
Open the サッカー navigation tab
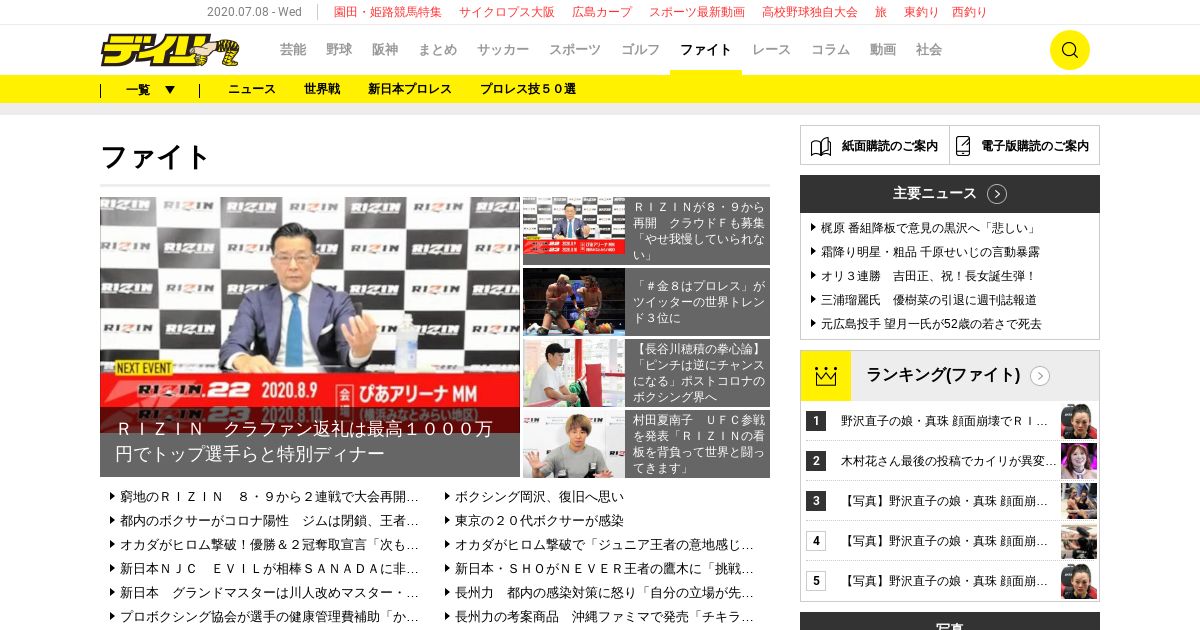[503, 49]
